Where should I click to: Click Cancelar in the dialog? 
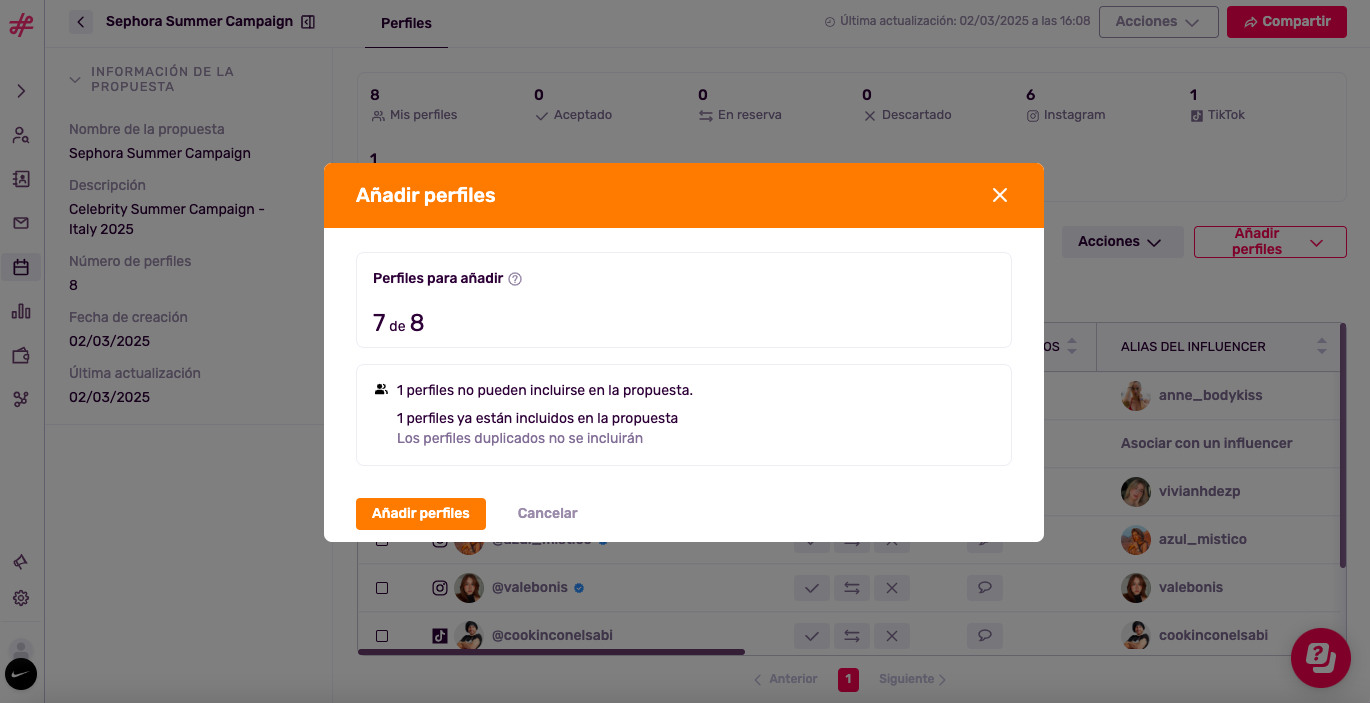pos(547,513)
